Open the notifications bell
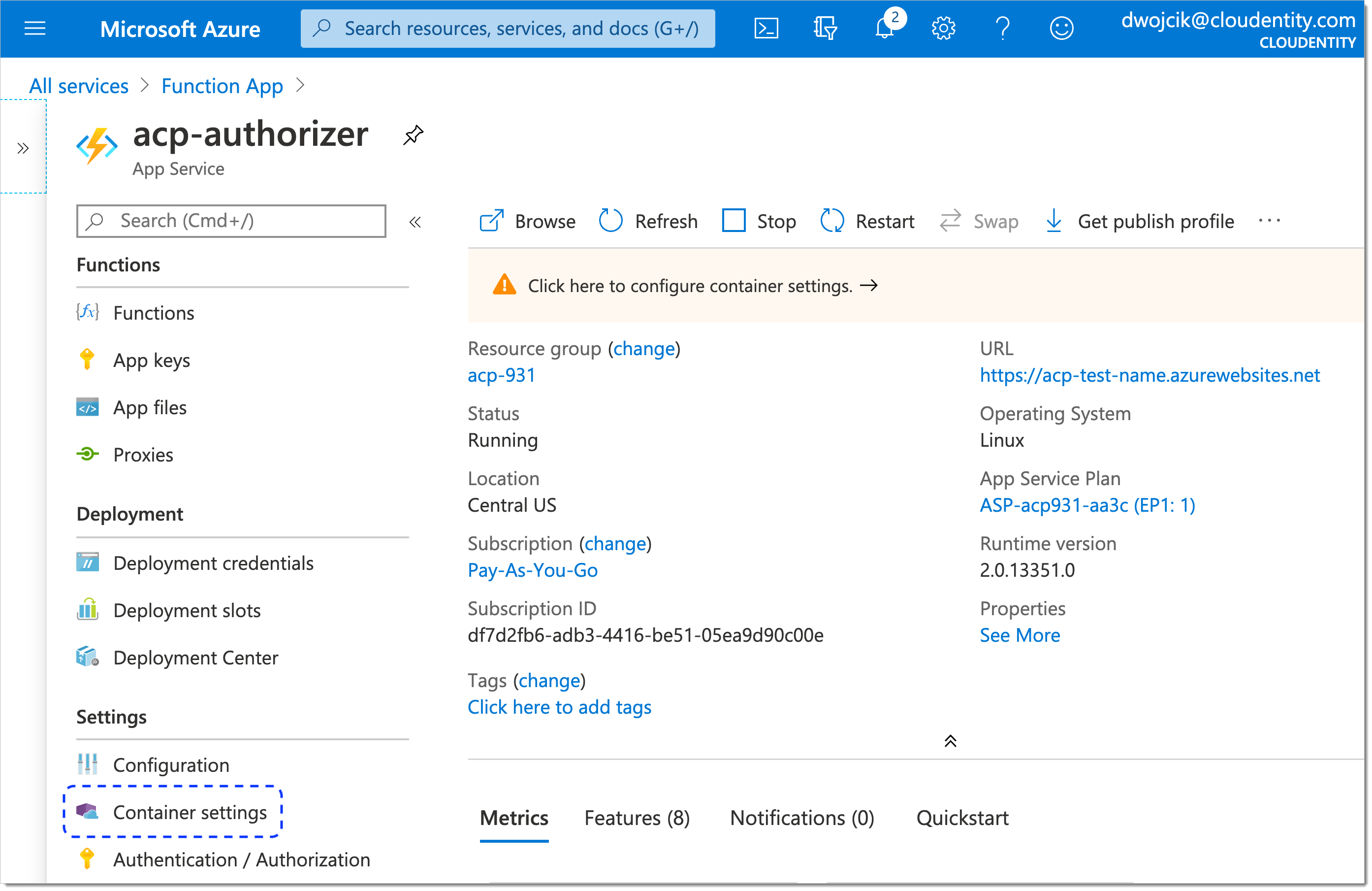This screenshot has height=891, width=1372. (885, 27)
